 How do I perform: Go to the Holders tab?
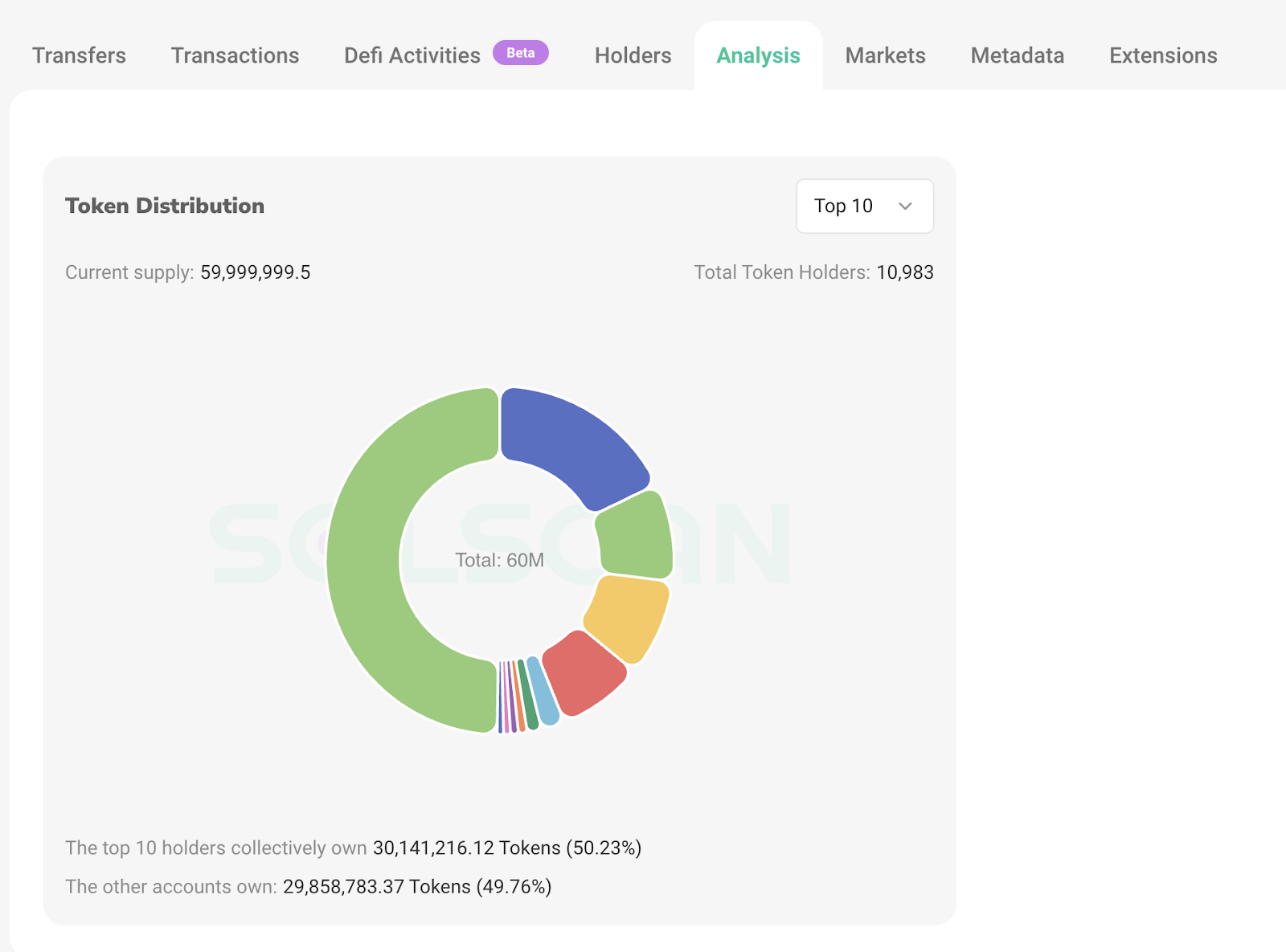[x=633, y=55]
